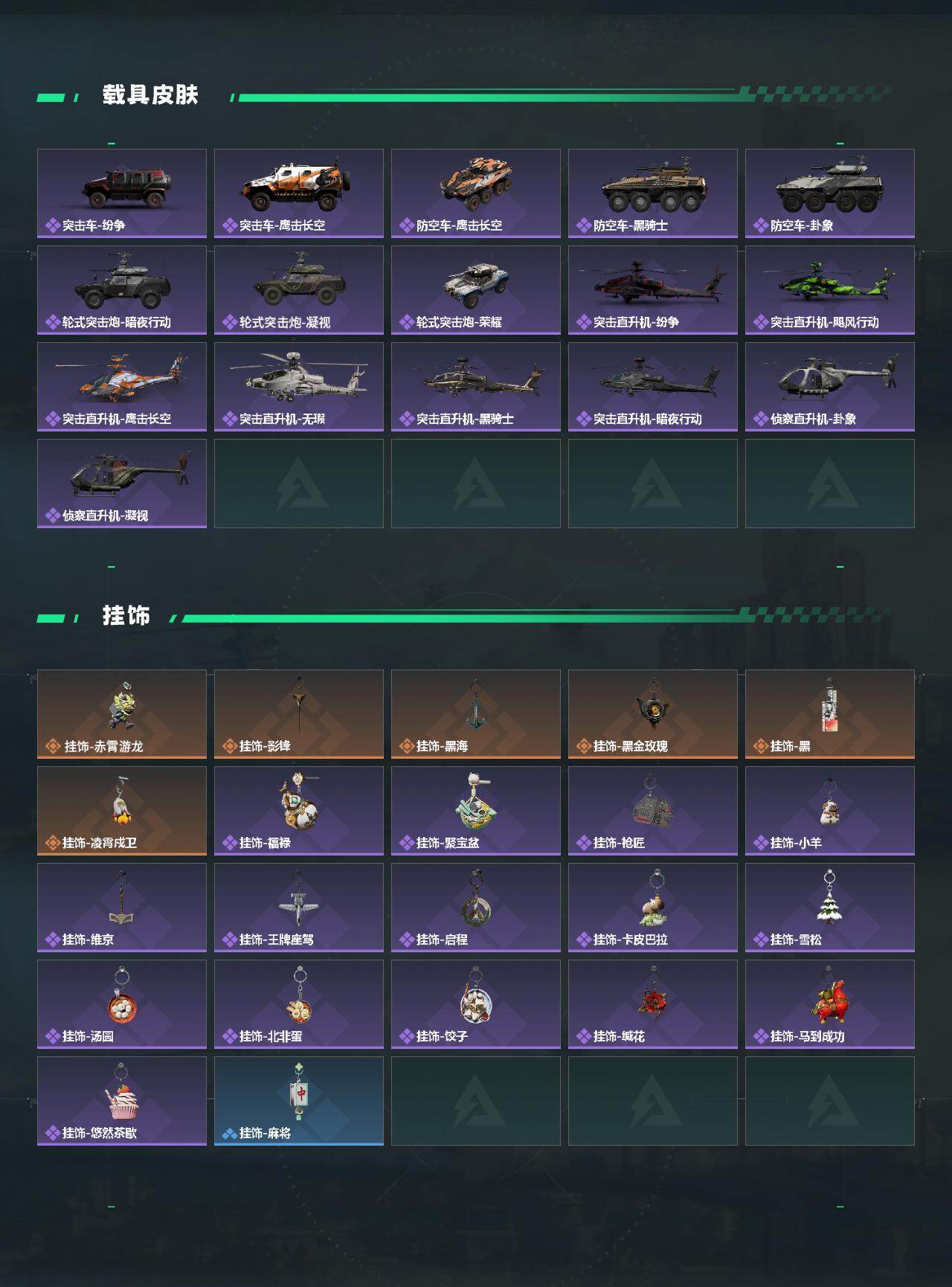952x1287 pixels.
Task: Choose the 挂饰-黑金玫瑰 charm
Action: pos(653,714)
